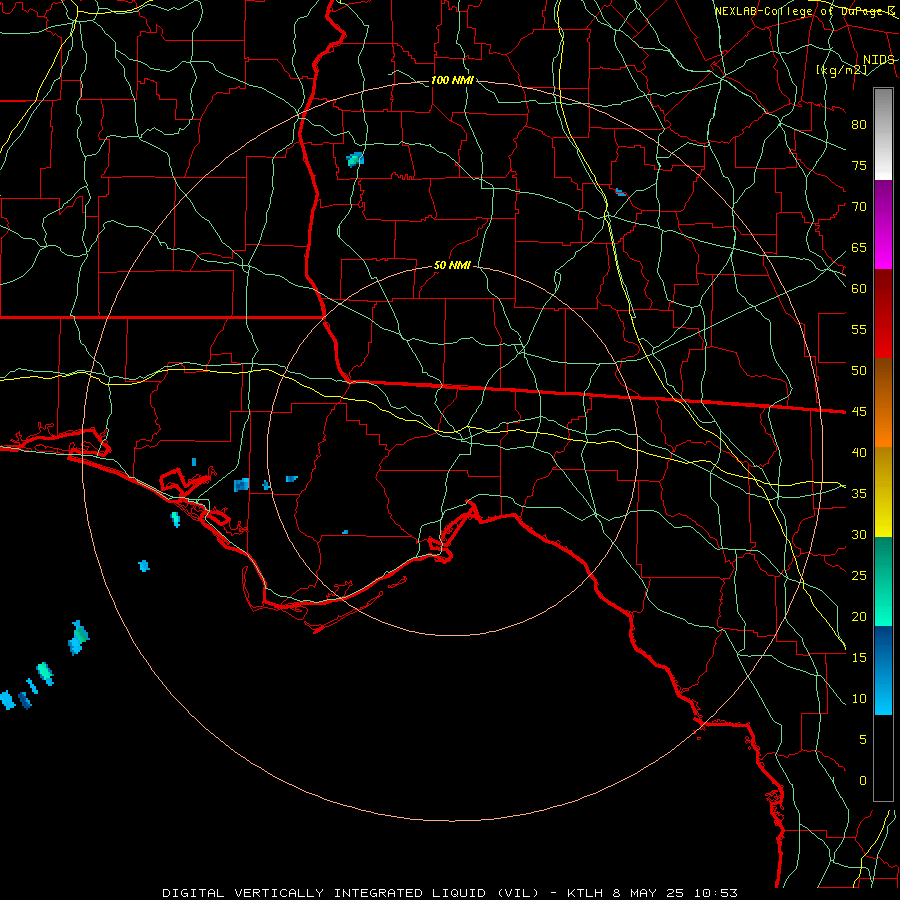Image resolution: width=900 pixels, height=900 pixels.
Task: Click the [kg/m2] units label
Action: pos(841,70)
